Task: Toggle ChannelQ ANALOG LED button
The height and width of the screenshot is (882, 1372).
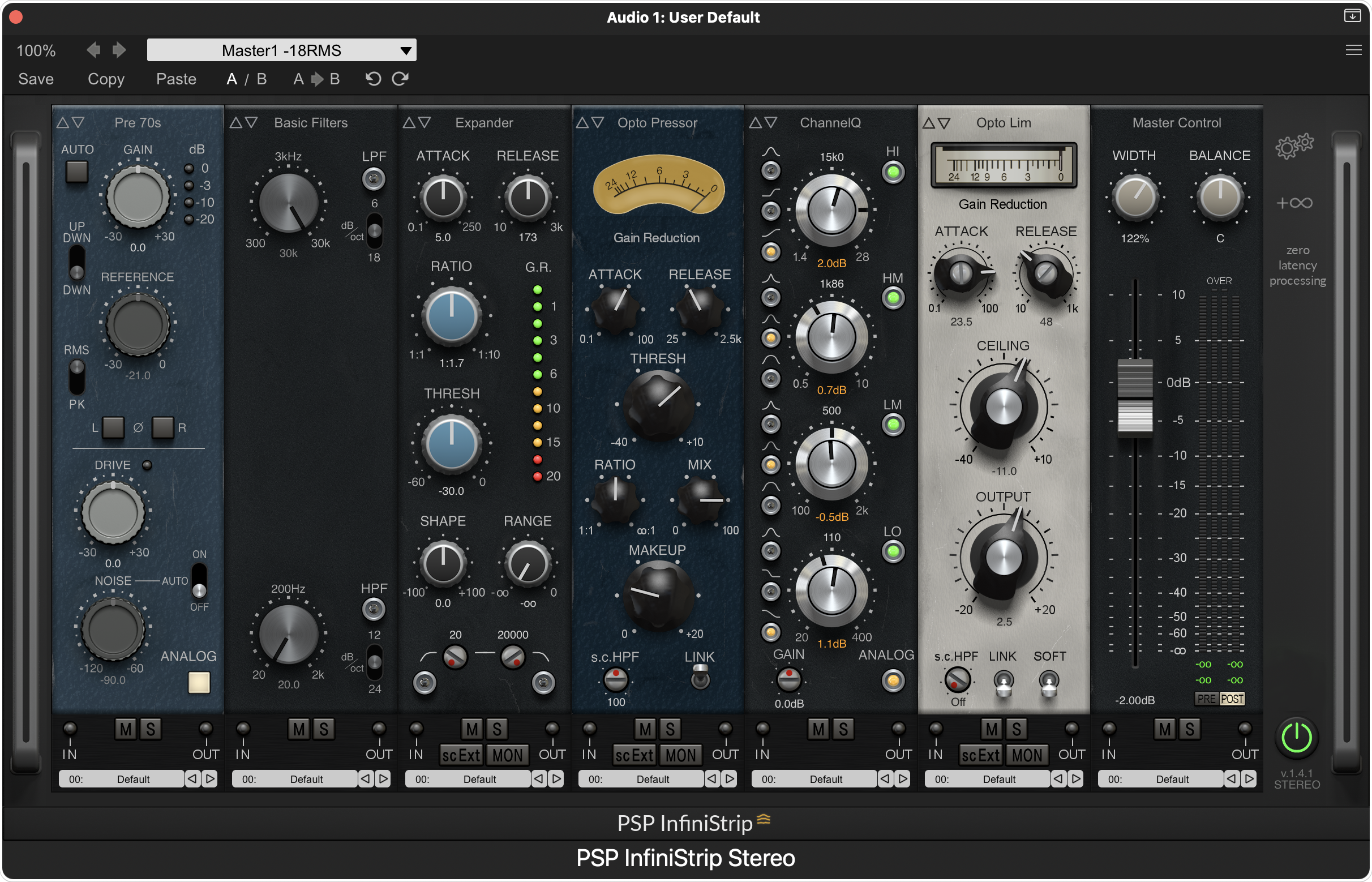Action: pyautogui.click(x=893, y=682)
